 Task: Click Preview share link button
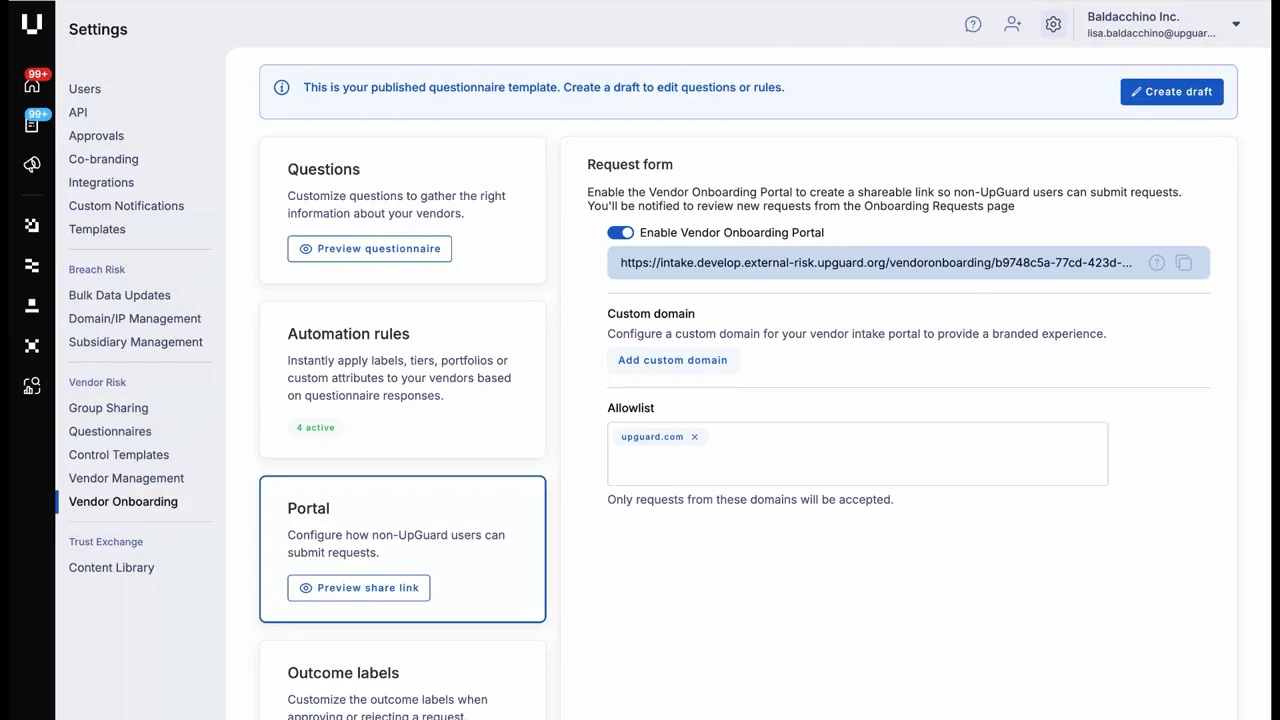[359, 588]
